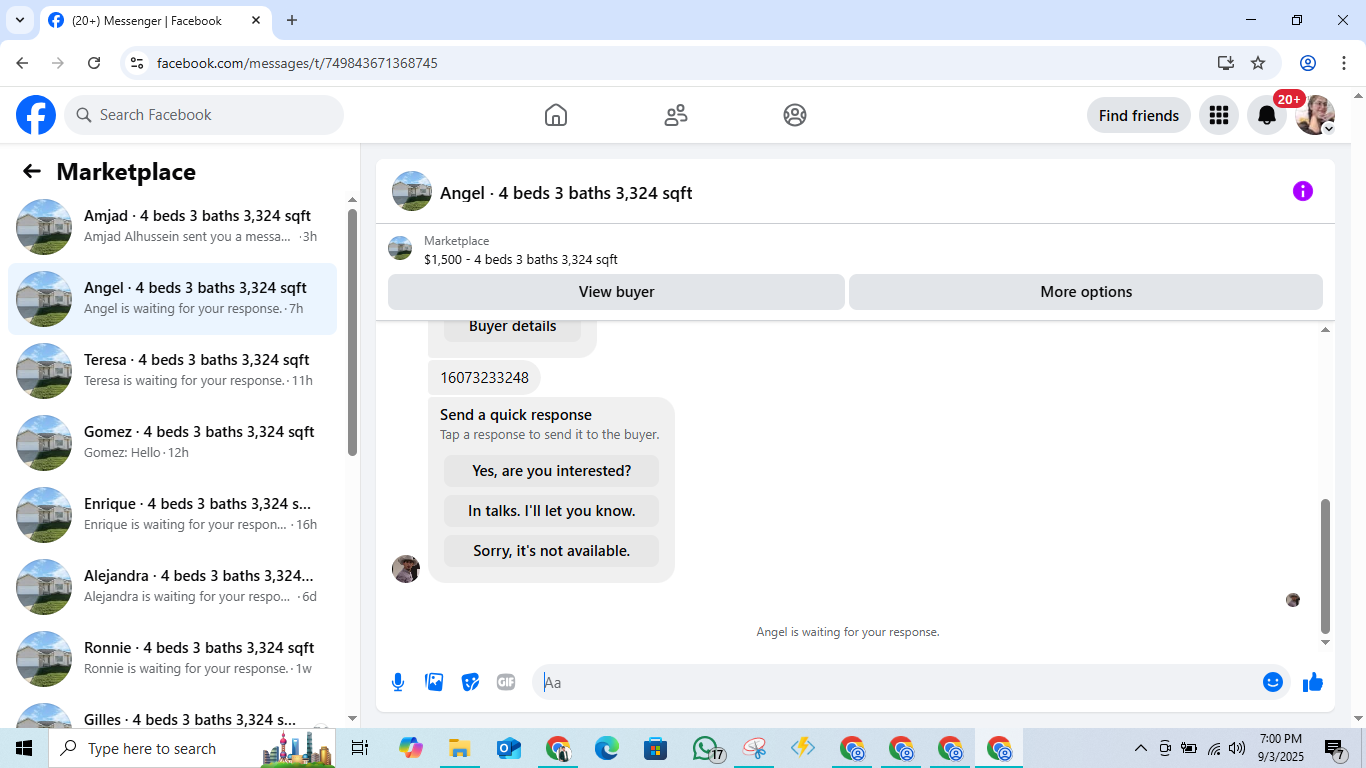Reload the page
Viewport: 1366px width, 768px height.
click(x=94, y=63)
